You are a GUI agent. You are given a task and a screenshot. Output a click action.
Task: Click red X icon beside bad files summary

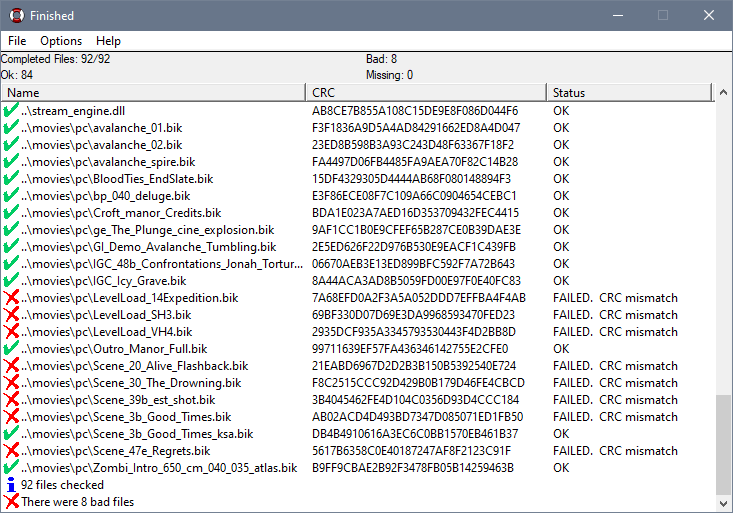click(11, 502)
